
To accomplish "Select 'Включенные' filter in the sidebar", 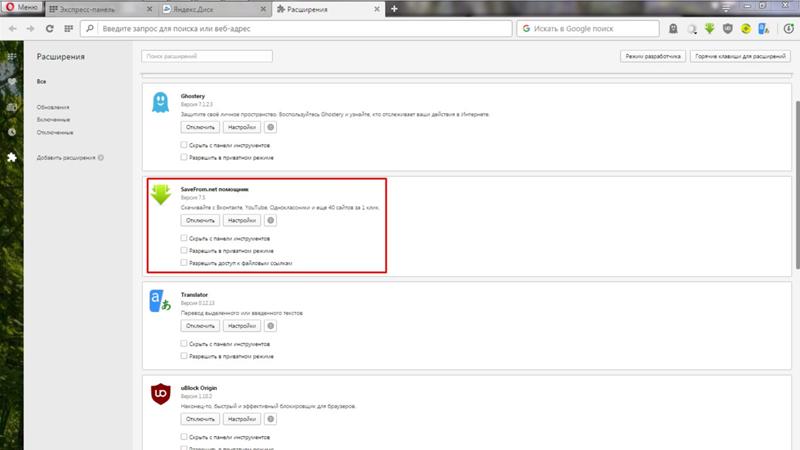I will pos(54,119).
